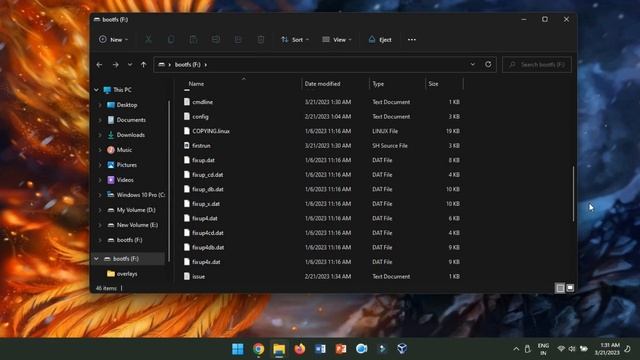Expand the Desktop tree node
The image size is (640, 360).
(x=100, y=105)
